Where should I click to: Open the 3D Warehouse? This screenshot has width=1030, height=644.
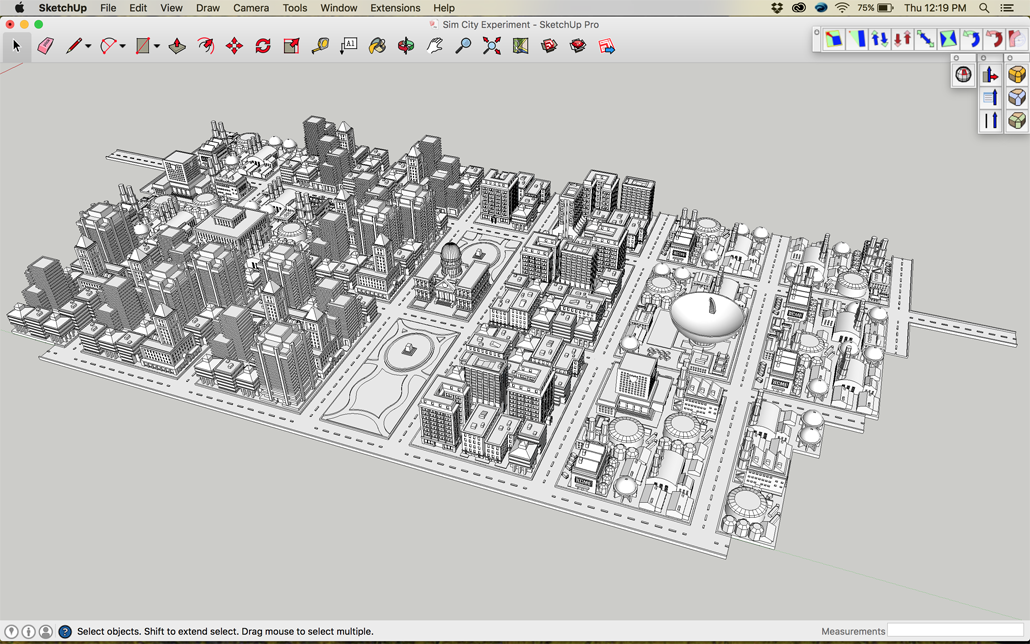coord(549,46)
